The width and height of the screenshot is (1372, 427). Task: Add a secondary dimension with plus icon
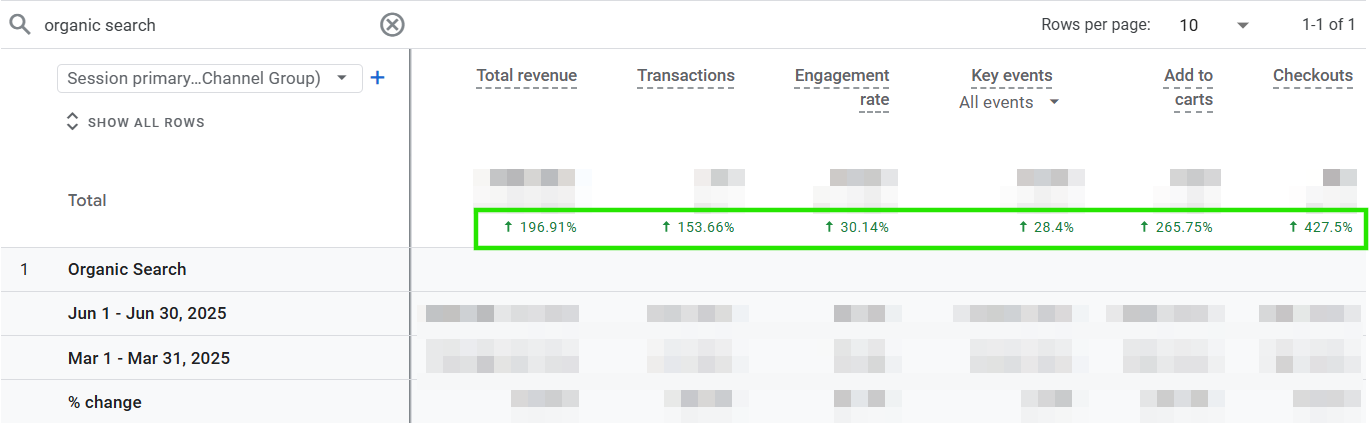[x=377, y=78]
